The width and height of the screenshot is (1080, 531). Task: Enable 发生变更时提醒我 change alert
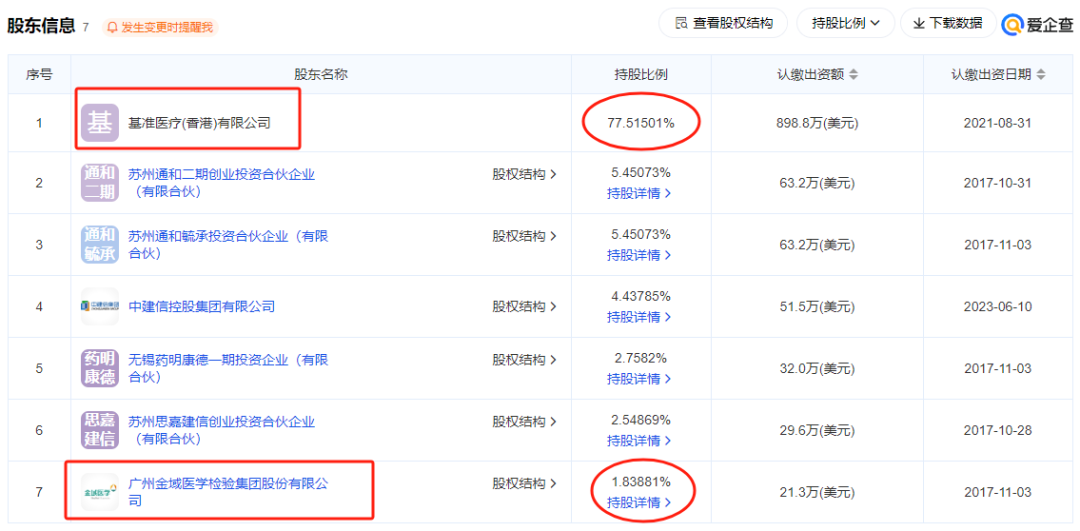pos(160,27)
